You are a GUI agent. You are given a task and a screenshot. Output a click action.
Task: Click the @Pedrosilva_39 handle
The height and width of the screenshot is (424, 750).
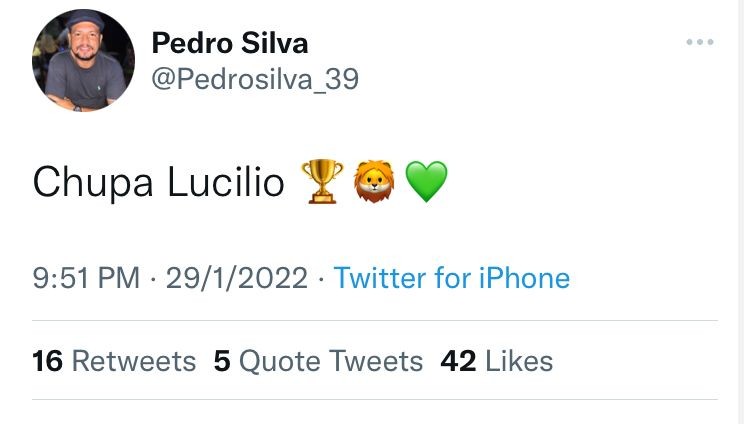(x=254, y=79)
